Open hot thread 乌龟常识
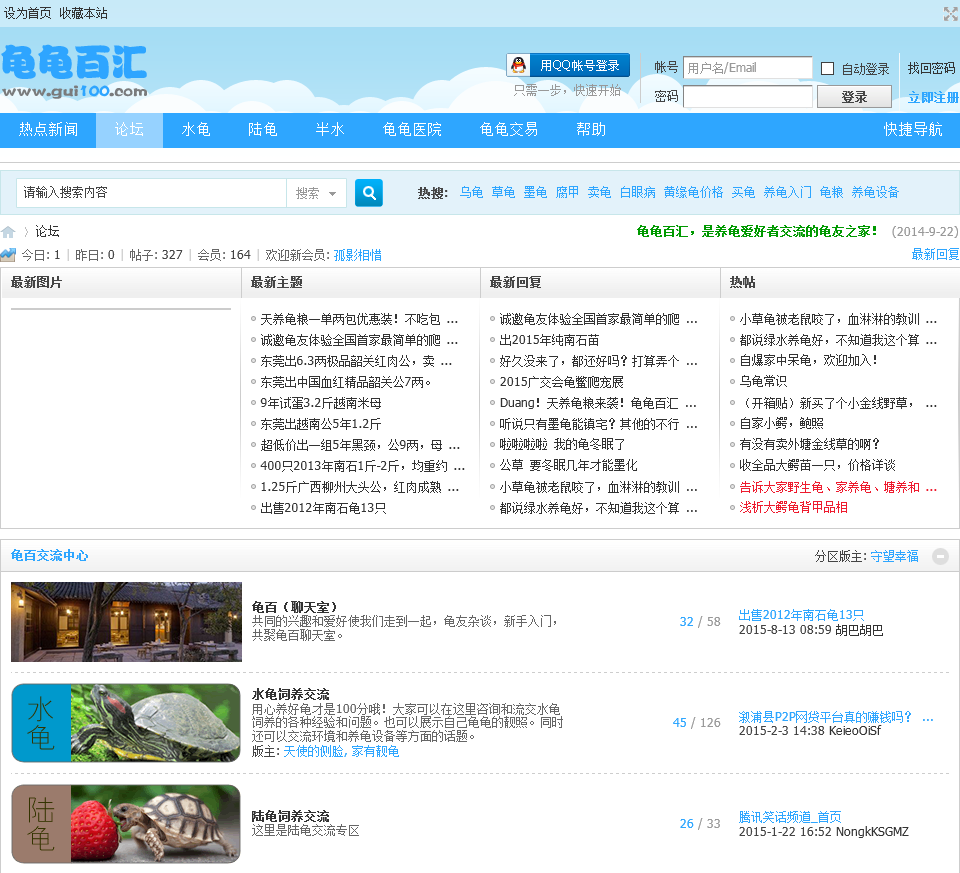The height and width of the screenshot is (873, 960). coord(763,381)
